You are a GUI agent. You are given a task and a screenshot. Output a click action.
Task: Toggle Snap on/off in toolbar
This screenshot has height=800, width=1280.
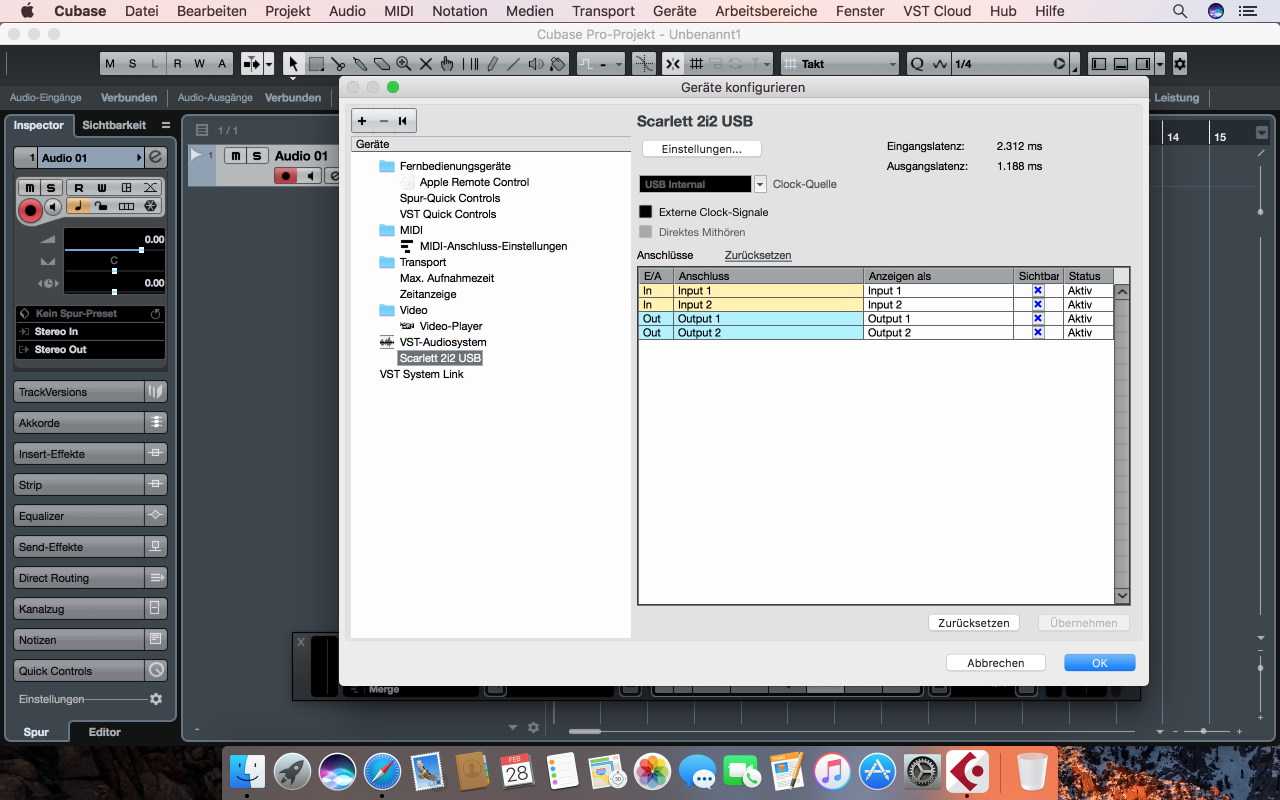click(x=673, y=64)
